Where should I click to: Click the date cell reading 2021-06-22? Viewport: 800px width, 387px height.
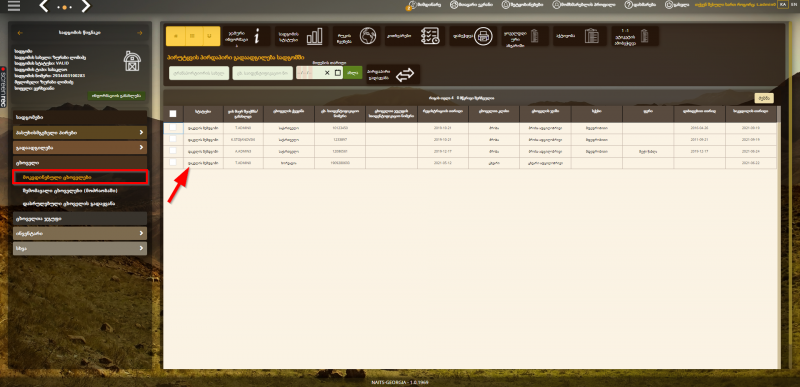(x=751, y=162)
